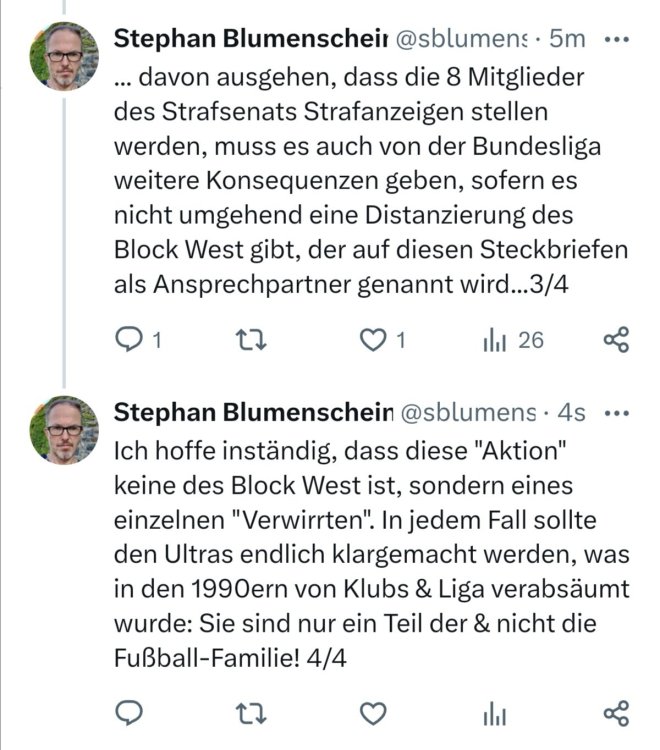Viewport: 660px width, 750px height.
Task: Open author name on the 4/4 tweet
Action: click(x=250, y=412)
